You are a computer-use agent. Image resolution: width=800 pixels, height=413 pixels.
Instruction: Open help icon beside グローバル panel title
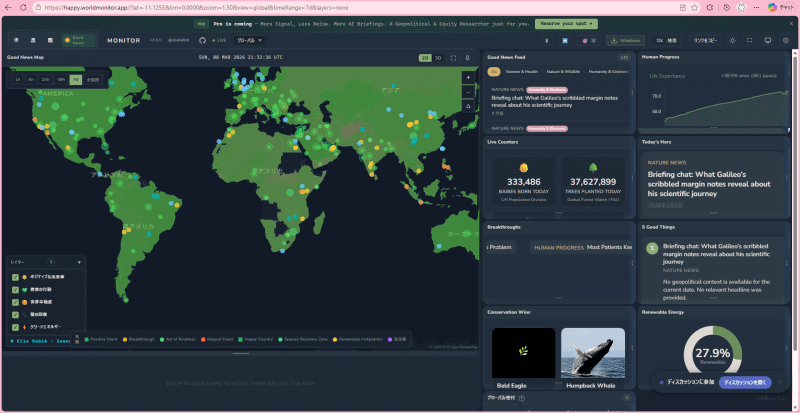(521, 398)
